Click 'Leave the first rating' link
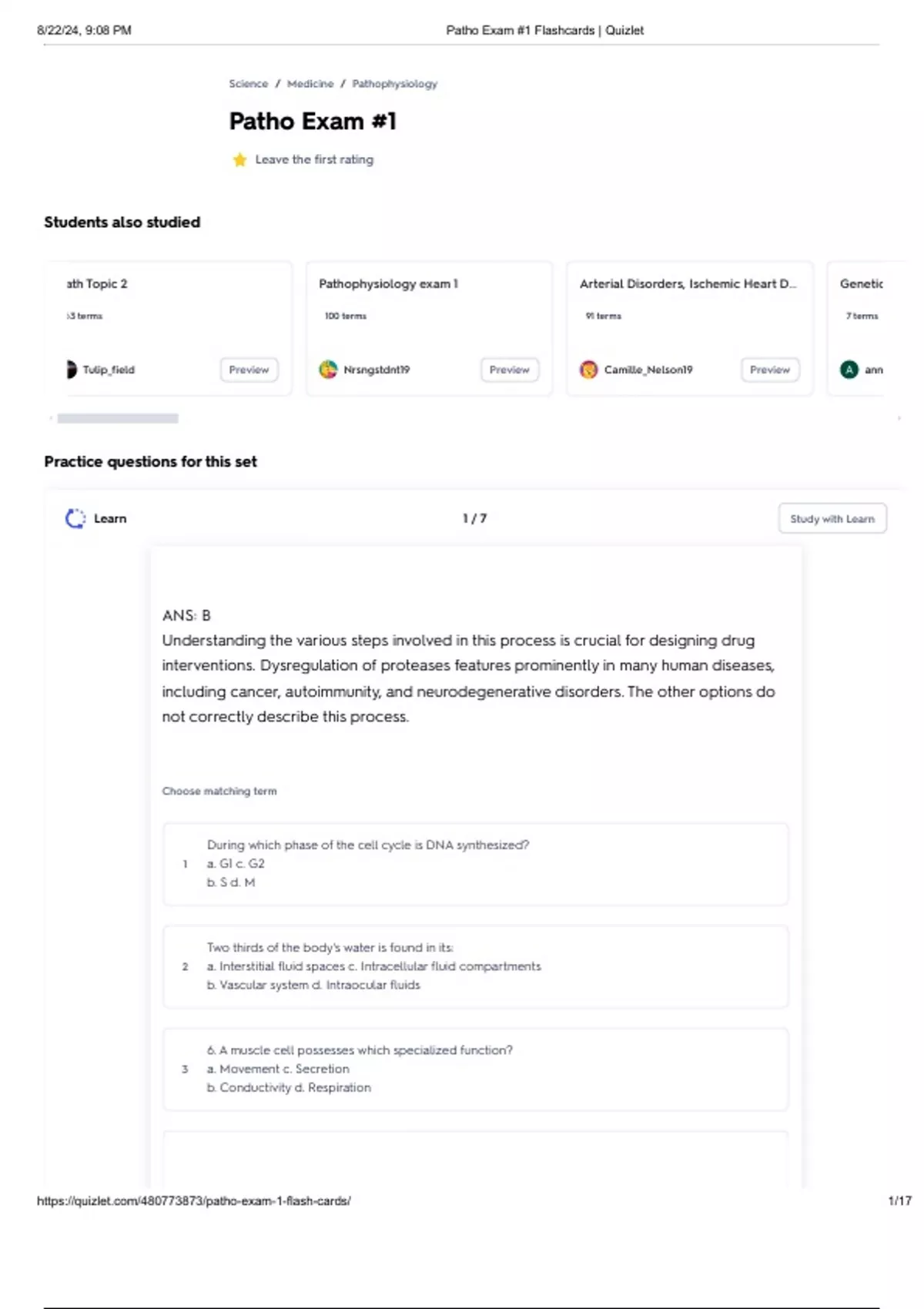The image size is (924, 1309). (x=314, y=159)
